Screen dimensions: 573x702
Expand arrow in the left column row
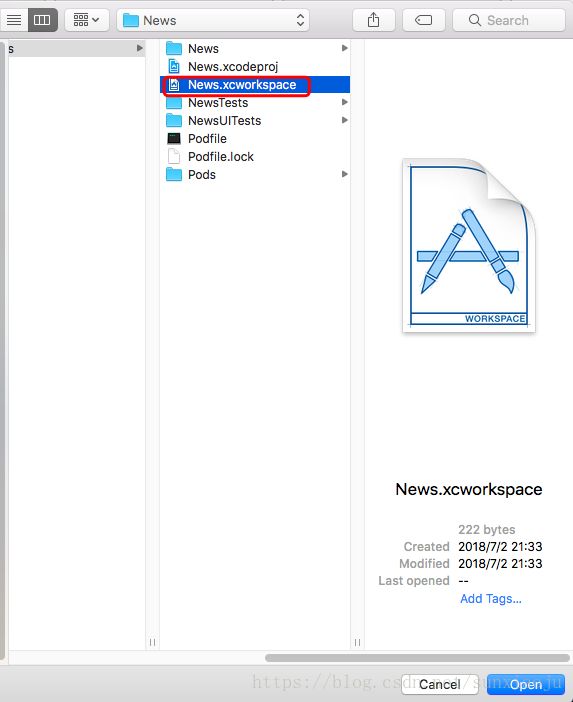click(140, 48)
